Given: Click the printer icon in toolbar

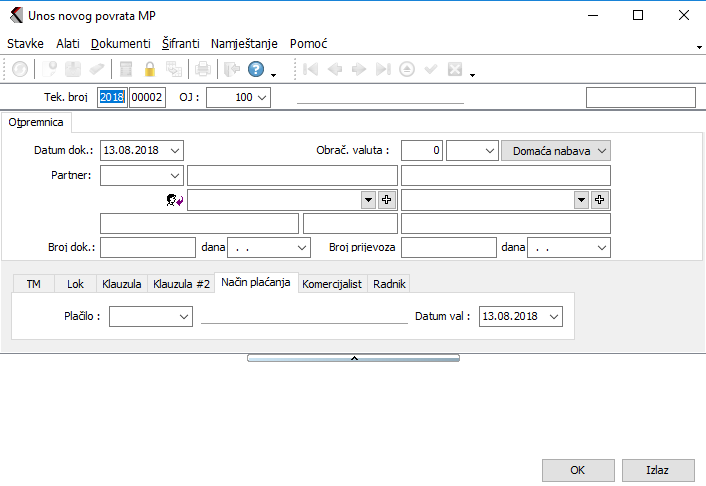Looking at the screenshot, I should click(203, 69).
